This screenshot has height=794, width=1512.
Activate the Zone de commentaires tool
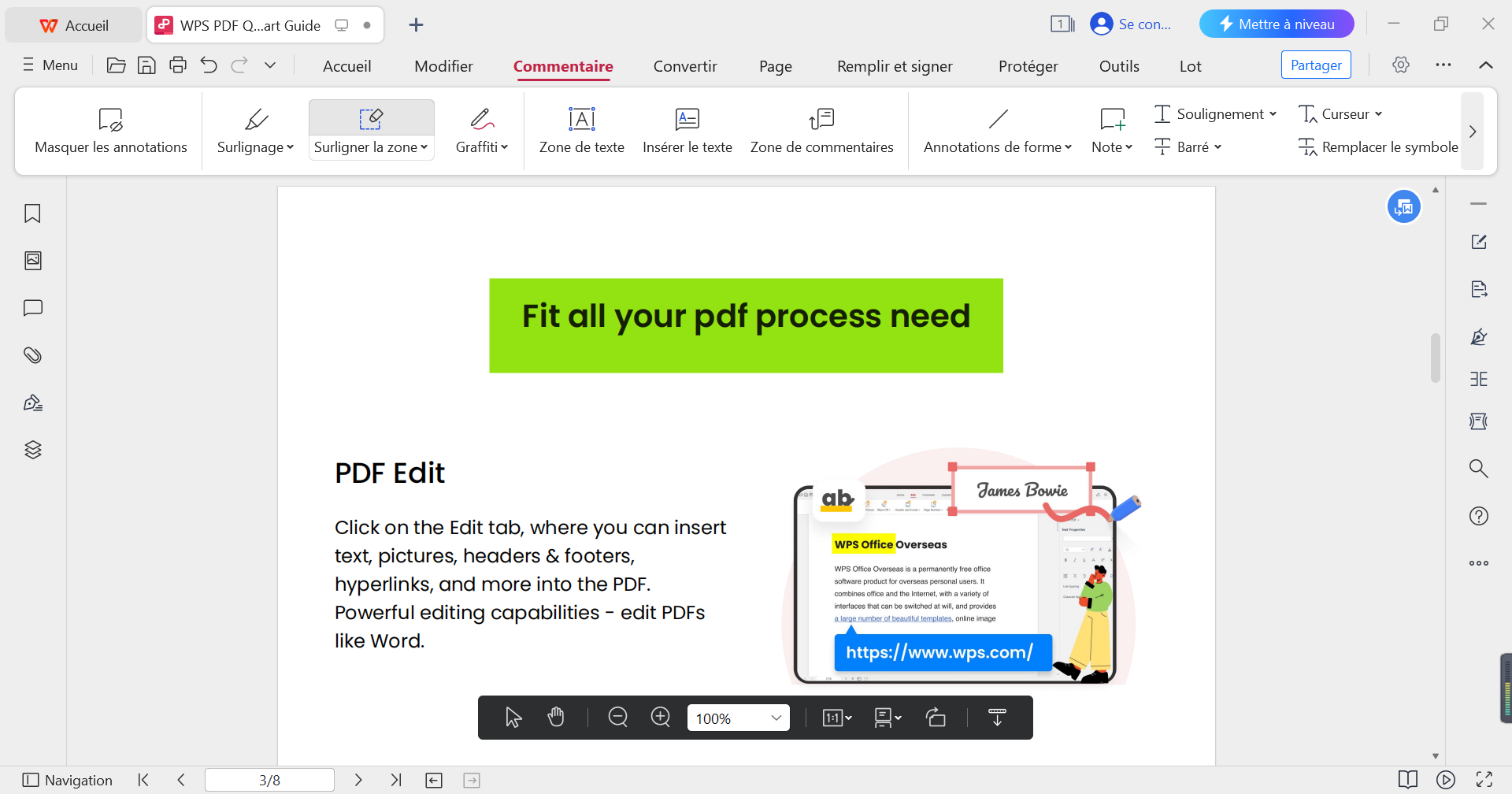tap(822, 131)
